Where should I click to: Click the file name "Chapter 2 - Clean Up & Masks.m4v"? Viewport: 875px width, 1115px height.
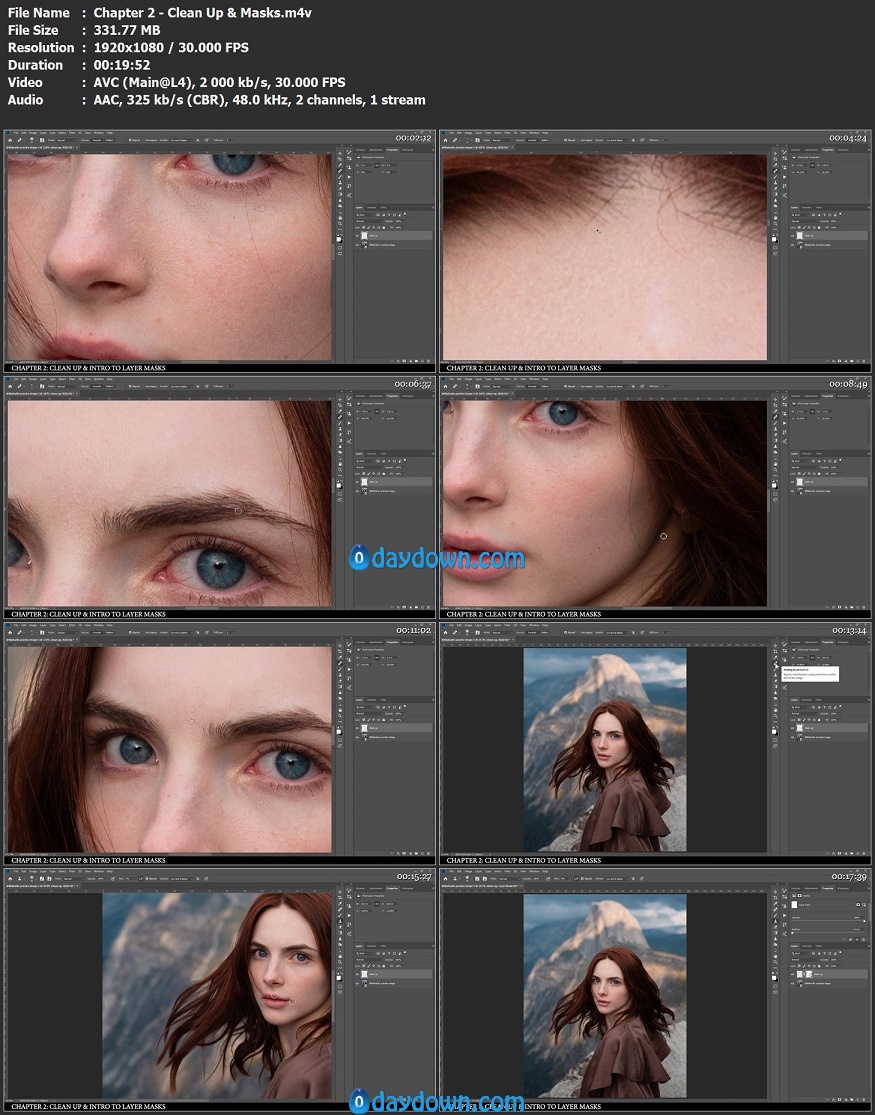[203, 13]
